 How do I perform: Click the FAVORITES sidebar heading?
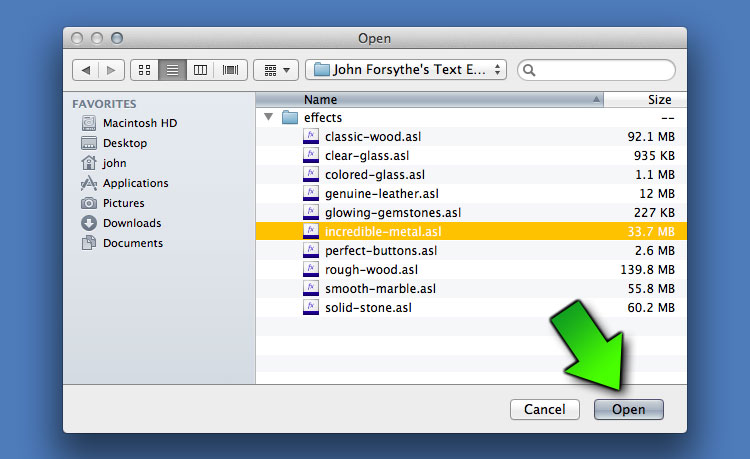click(104, 104)
